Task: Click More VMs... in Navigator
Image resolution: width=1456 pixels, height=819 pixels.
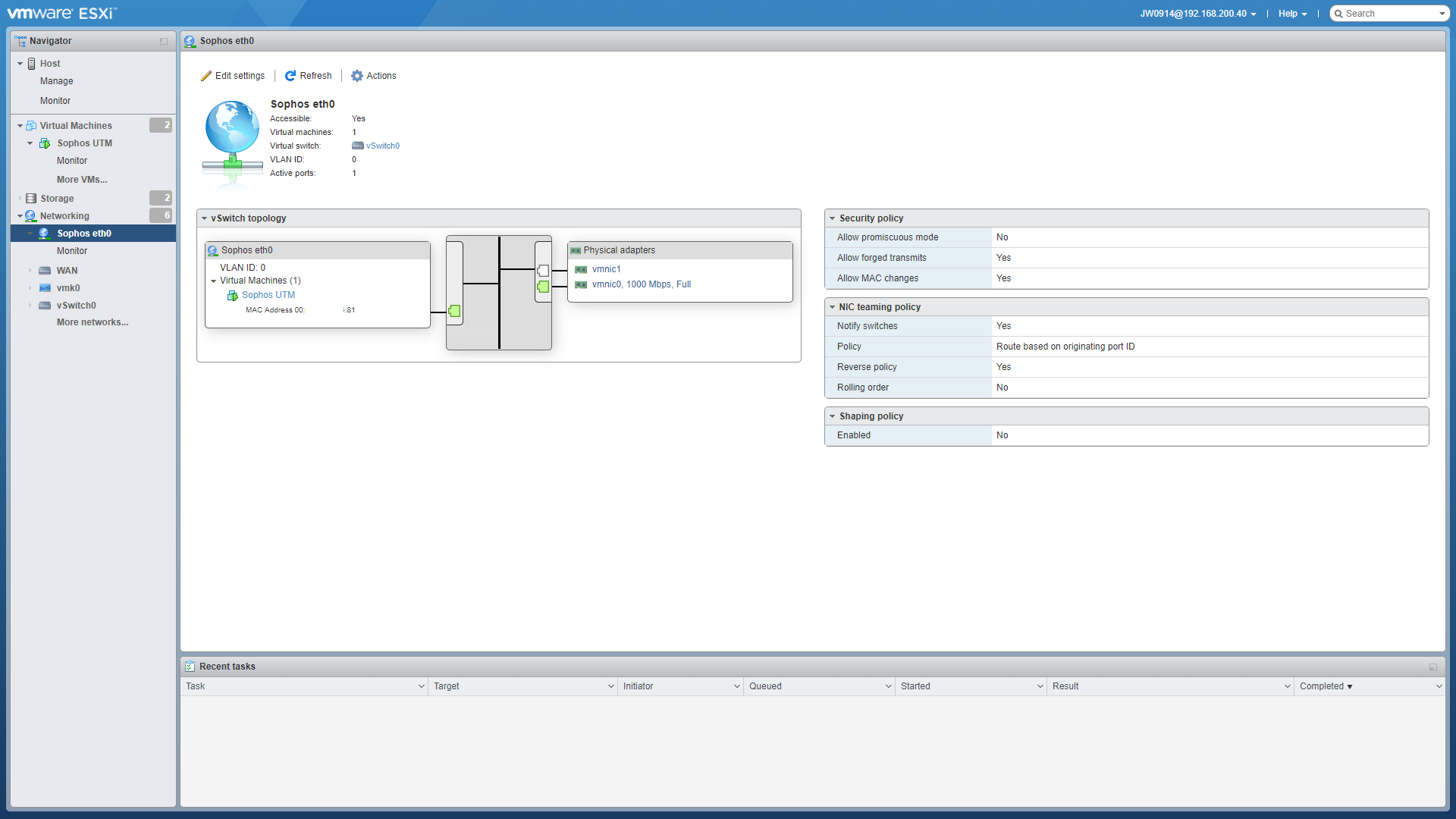Action: click(x=82, y=180)
